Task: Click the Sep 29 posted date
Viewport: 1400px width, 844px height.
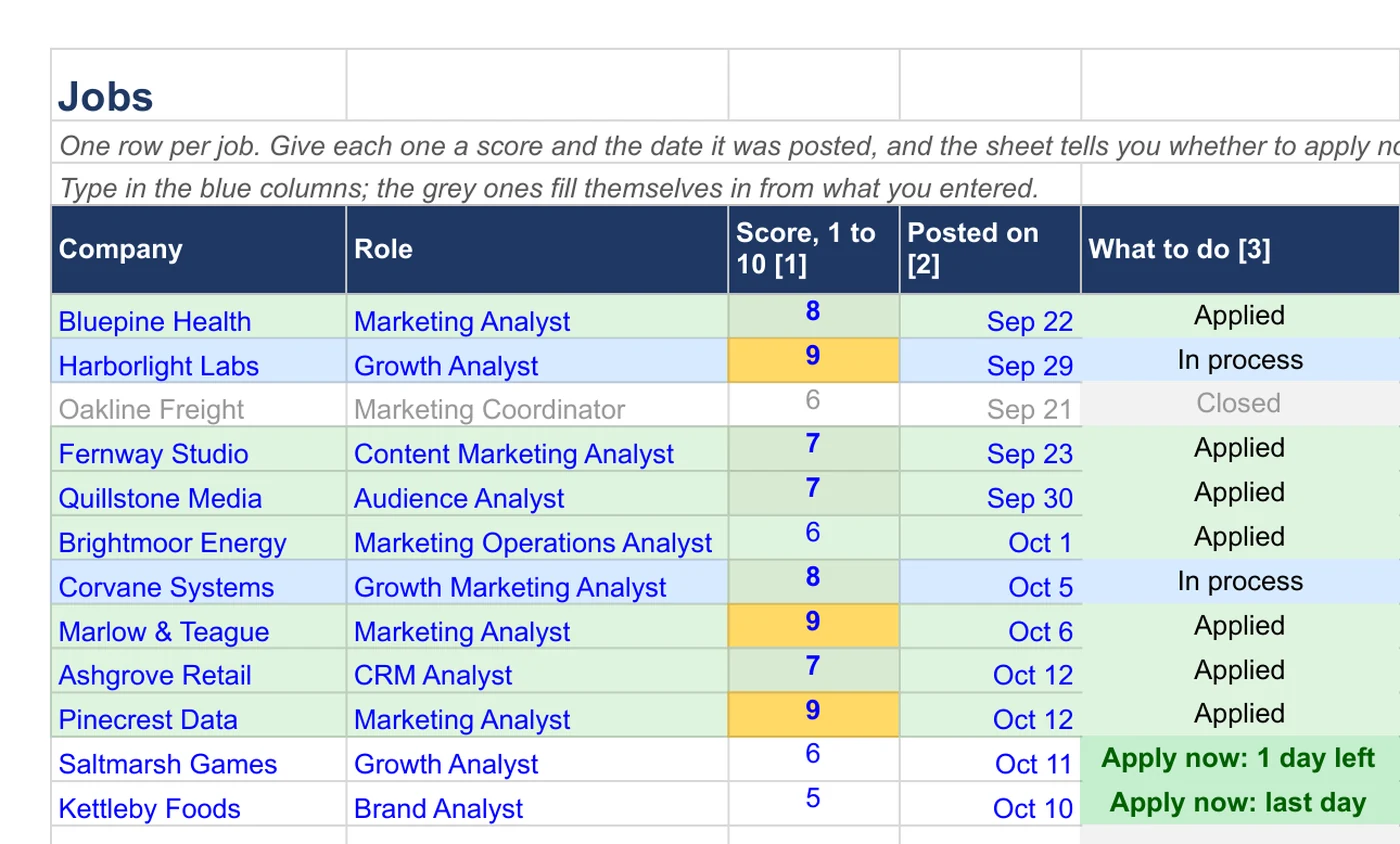Action: (990, 360)
